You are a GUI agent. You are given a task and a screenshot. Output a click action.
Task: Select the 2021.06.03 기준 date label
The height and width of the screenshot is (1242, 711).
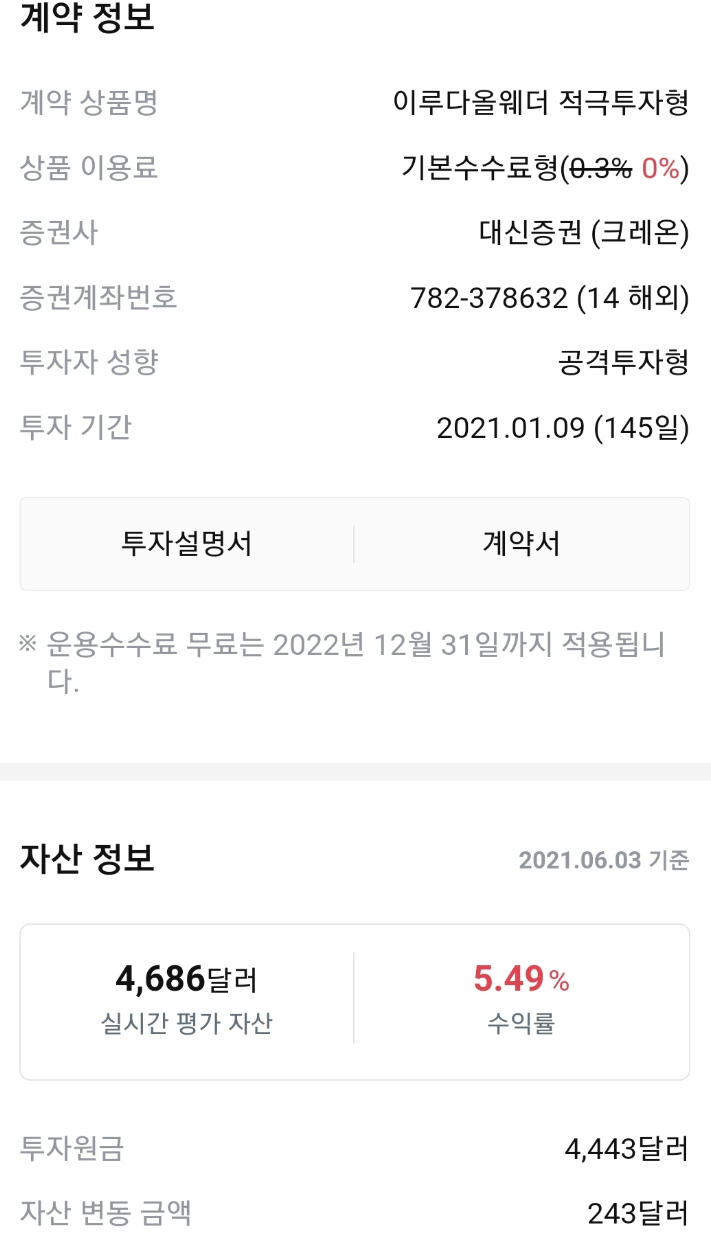pyautogui.click(x=606, y=860)
